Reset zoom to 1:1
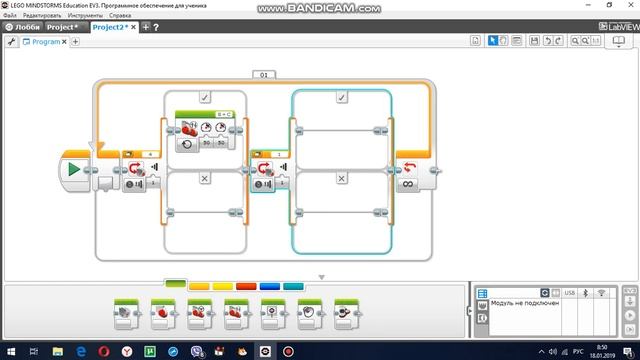The height and width of the screenshot is (360, 640). [x=596, y=40]
